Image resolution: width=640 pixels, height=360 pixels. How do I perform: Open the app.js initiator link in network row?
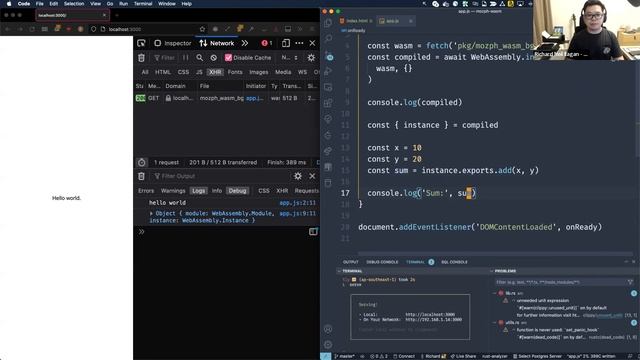click(x=254, y=98)
